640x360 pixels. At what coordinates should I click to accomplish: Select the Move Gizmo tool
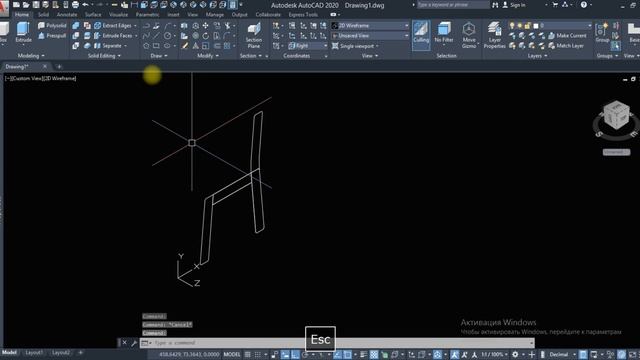[469, 35]
